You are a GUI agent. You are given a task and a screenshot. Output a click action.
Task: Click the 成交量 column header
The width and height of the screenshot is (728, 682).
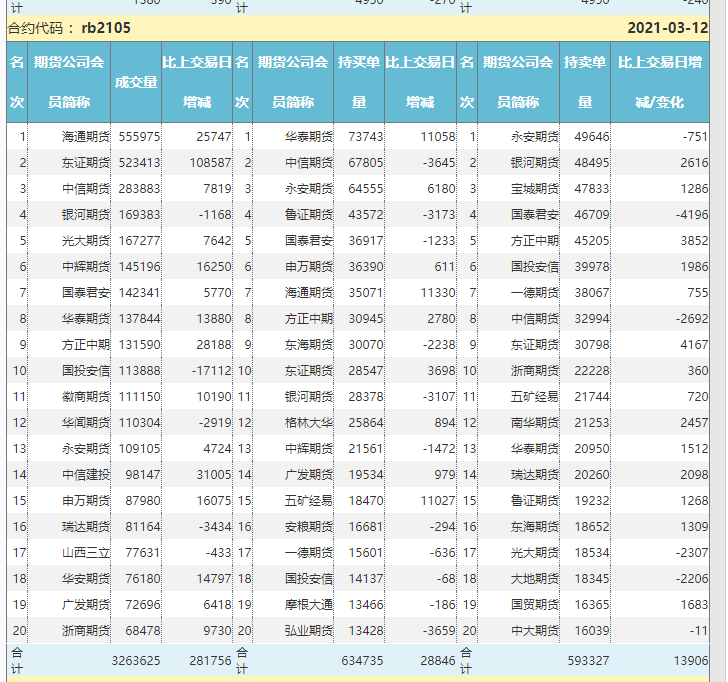[x=136, y=82]
